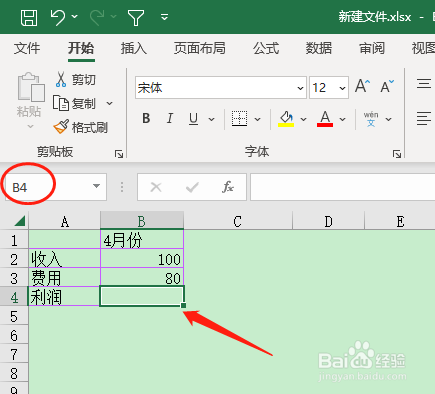Expand the 粘贴 paste options arrow
Screen dimensions: 435x394
[x=30, y=126]
